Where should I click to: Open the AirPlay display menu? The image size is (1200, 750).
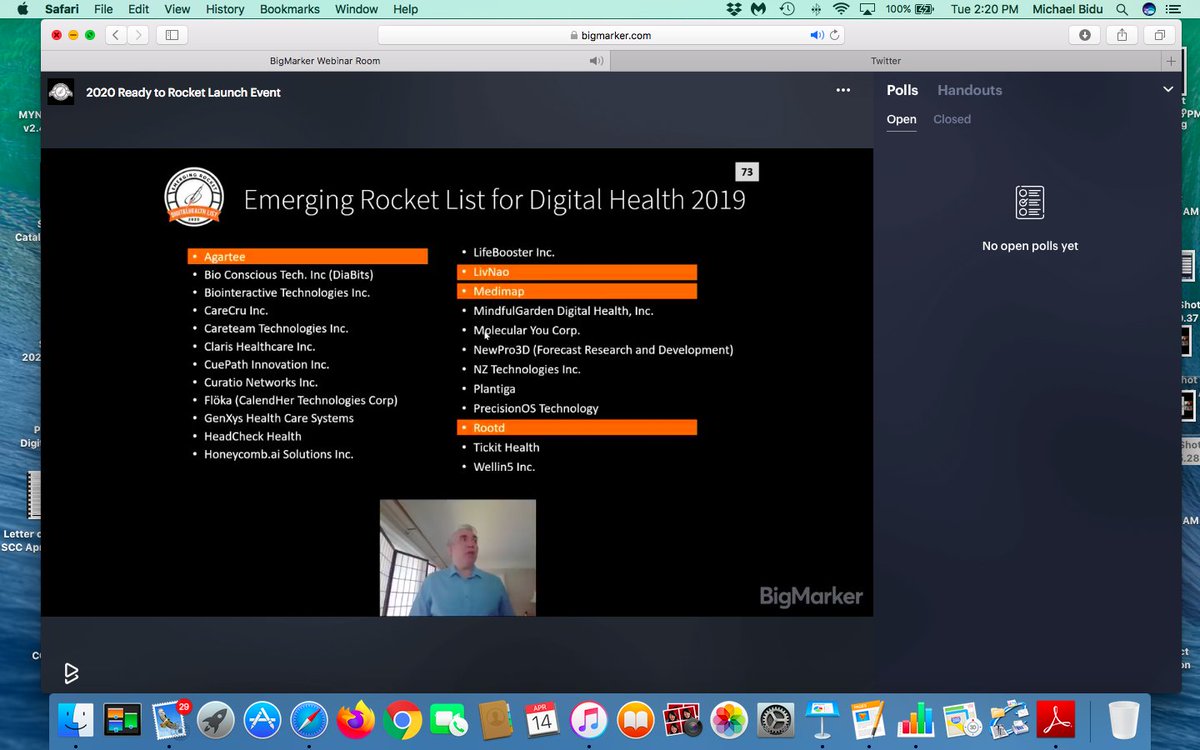point(867,9)
